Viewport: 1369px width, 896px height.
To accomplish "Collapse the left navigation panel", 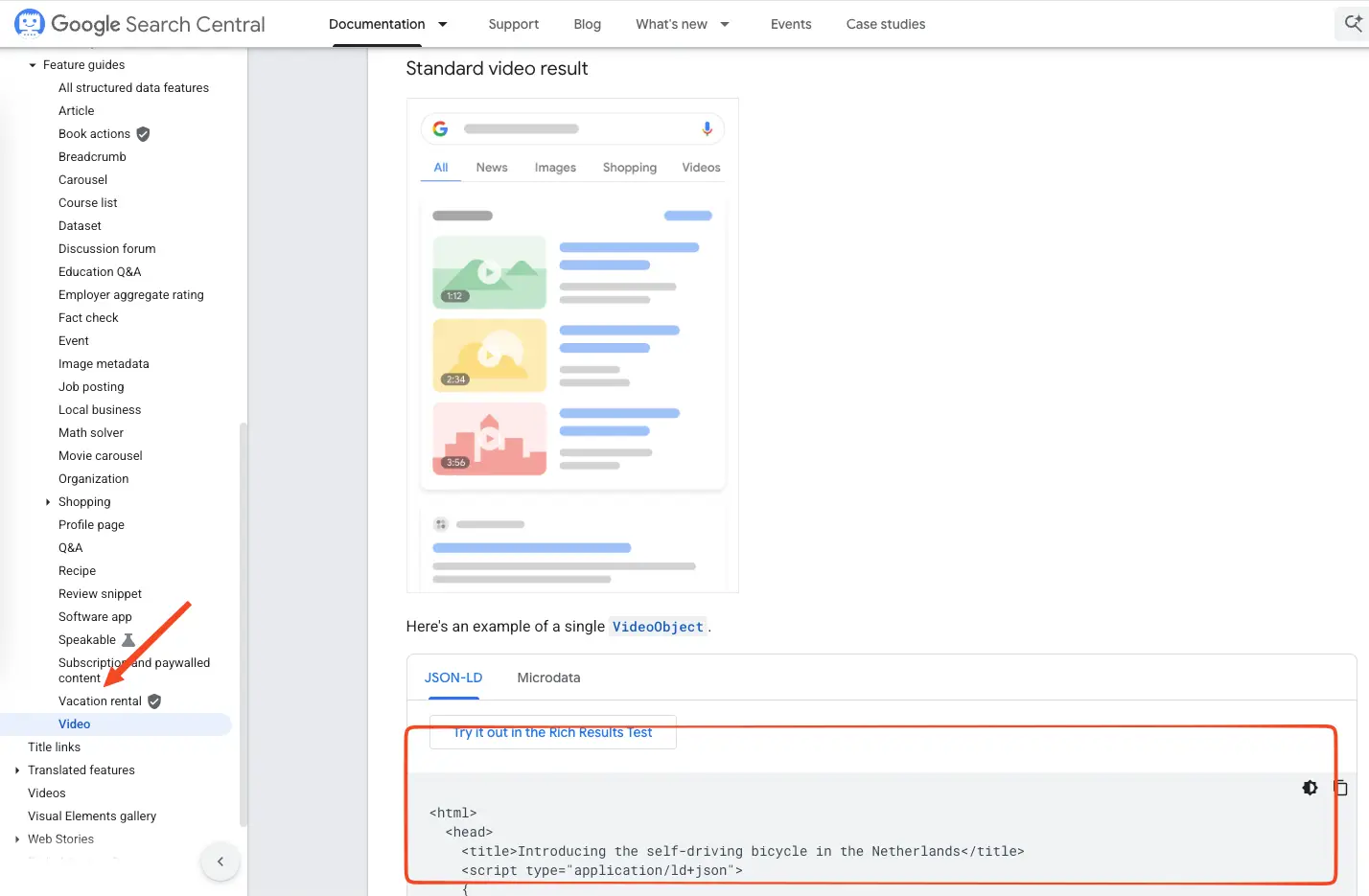I will [220, 862].
